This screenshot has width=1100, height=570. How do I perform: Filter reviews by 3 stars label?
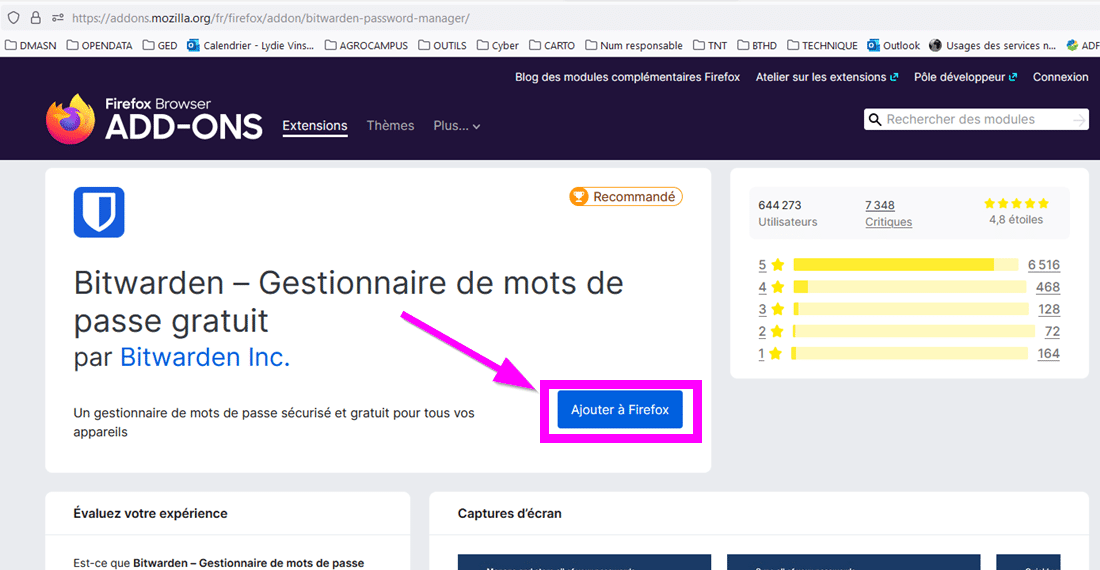click(x=771, y=309)
